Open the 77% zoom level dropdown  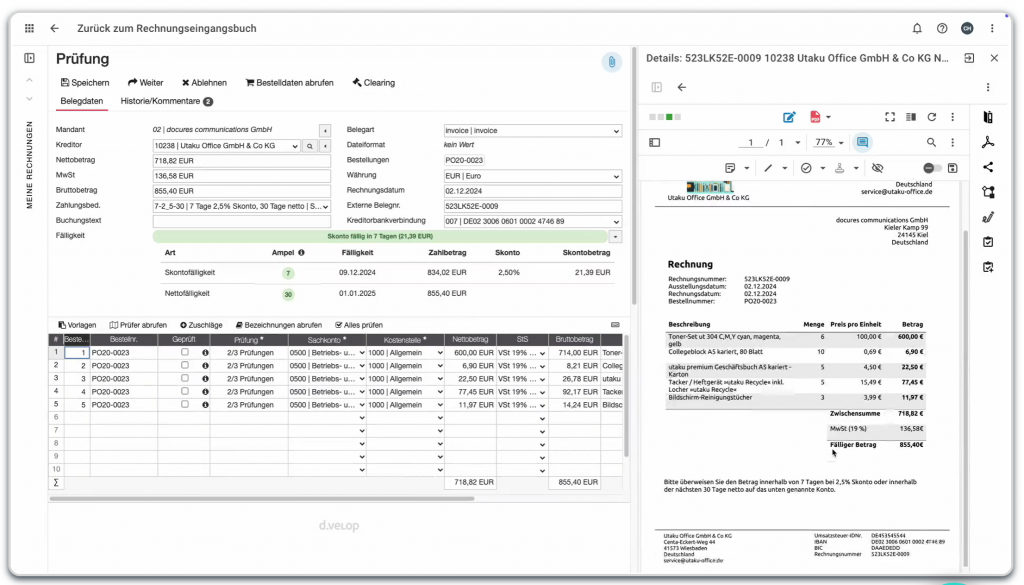[828, 143]
